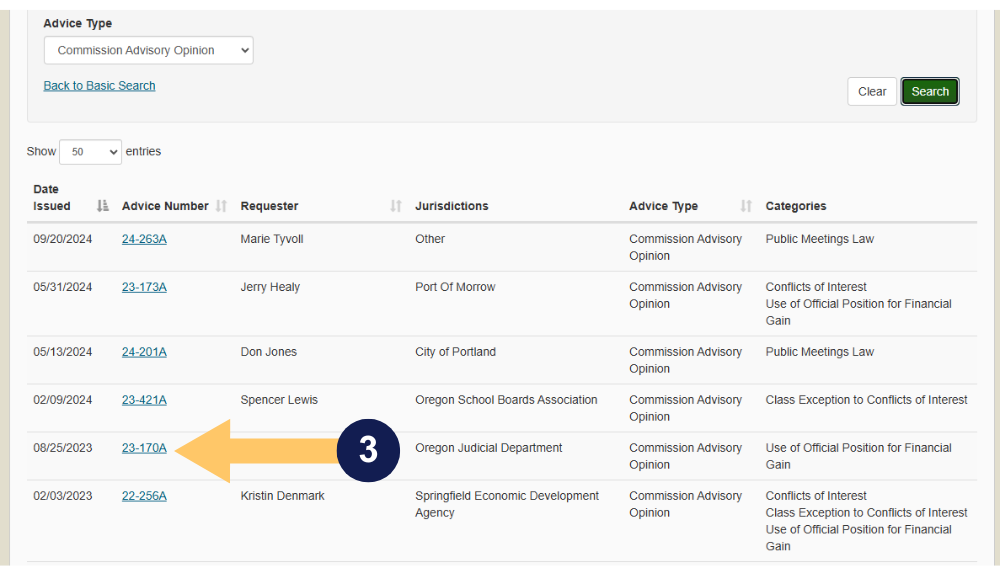1000x572 pixels.
Task: Sort by Date Issued column icon
Action: click(x=102, y=206)
